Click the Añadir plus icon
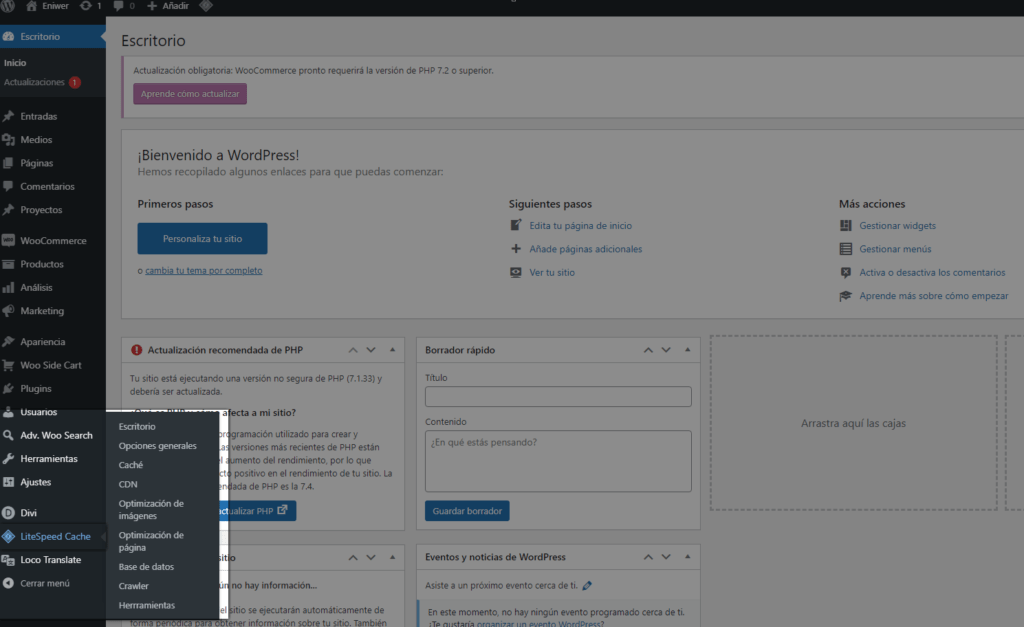This screenshot has width=1024, height=627. (x=152, y=6)
